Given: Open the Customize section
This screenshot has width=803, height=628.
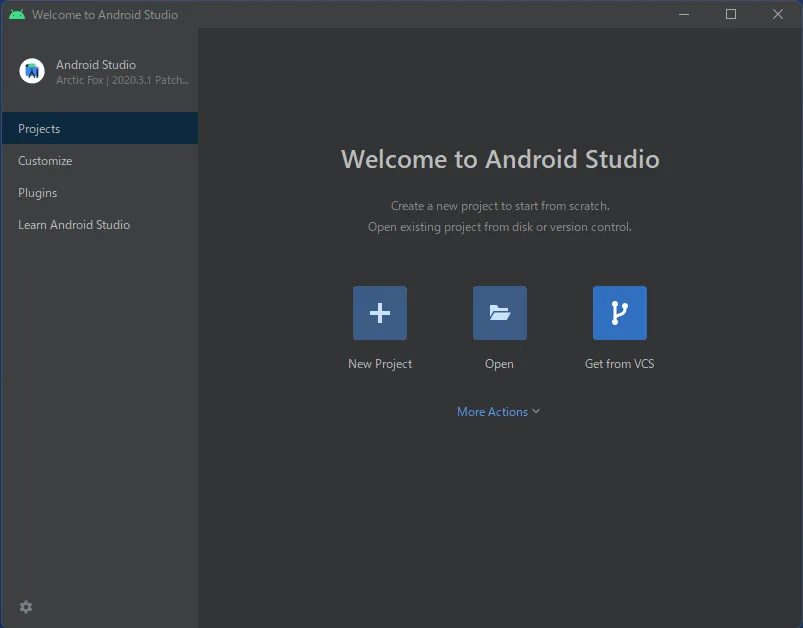Looking at the screenshot, I should (45, 161).
